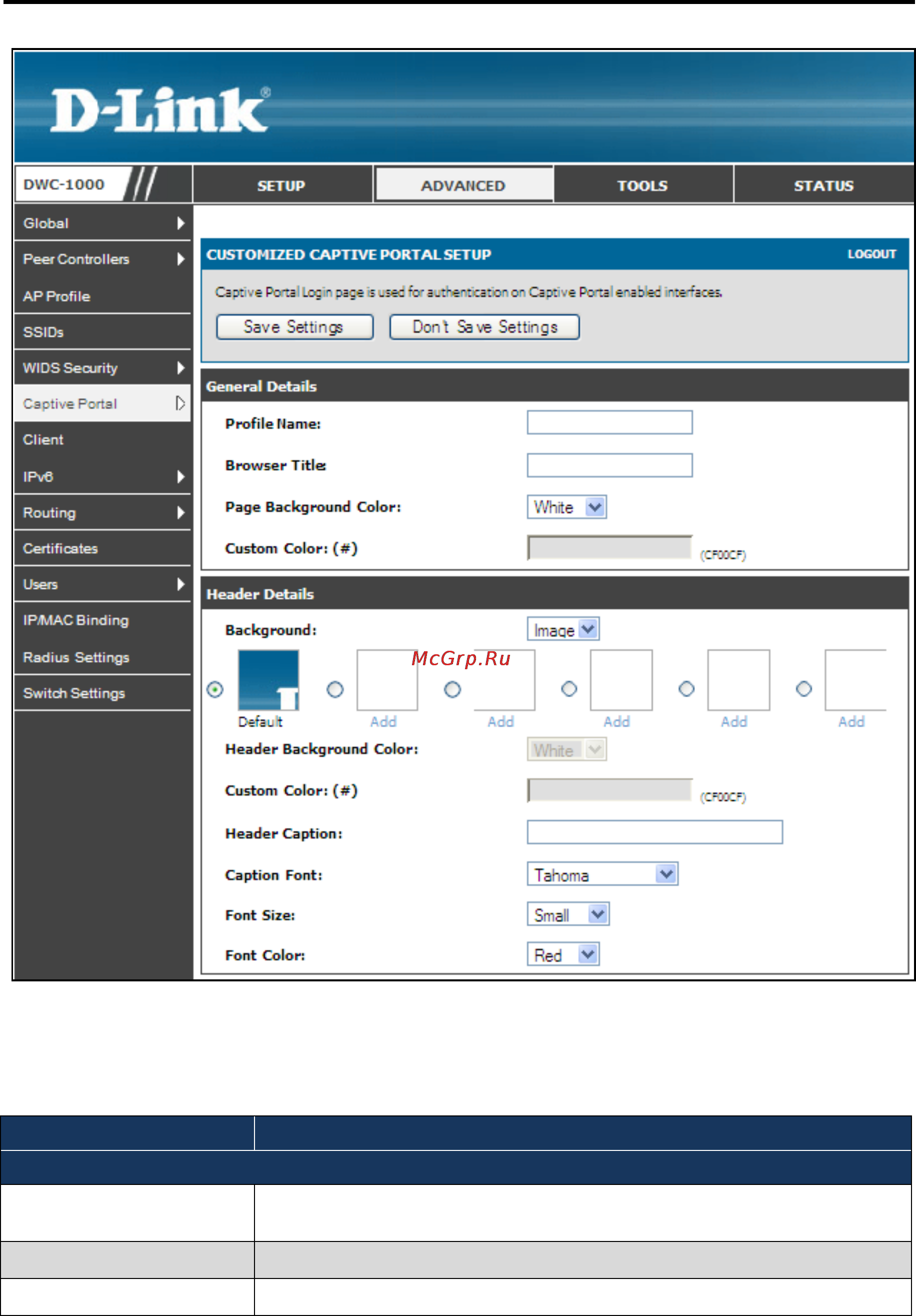Click fourth Add image link
Image resolution: width=916 pixels, height=1316 pixels.
[x=734, y=722]
